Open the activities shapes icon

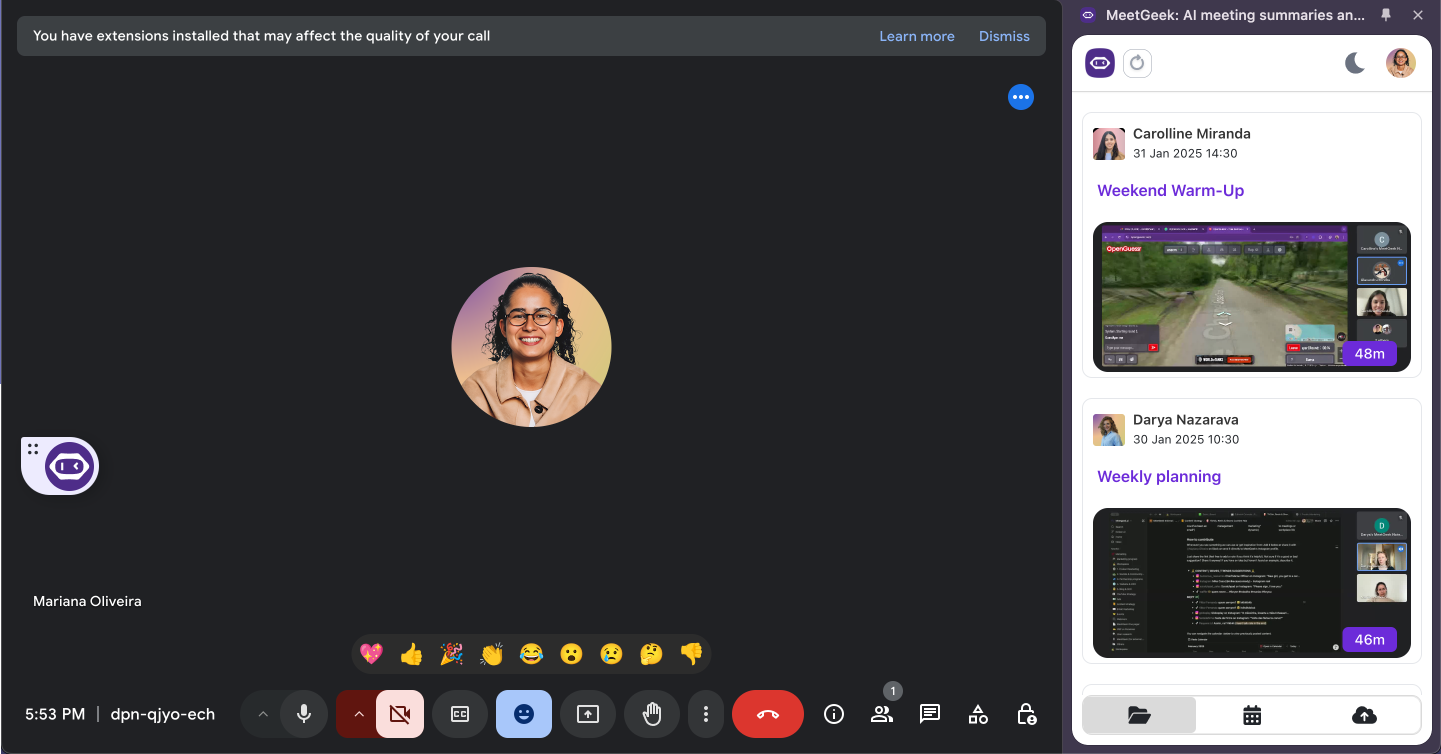tap(978, 714)
